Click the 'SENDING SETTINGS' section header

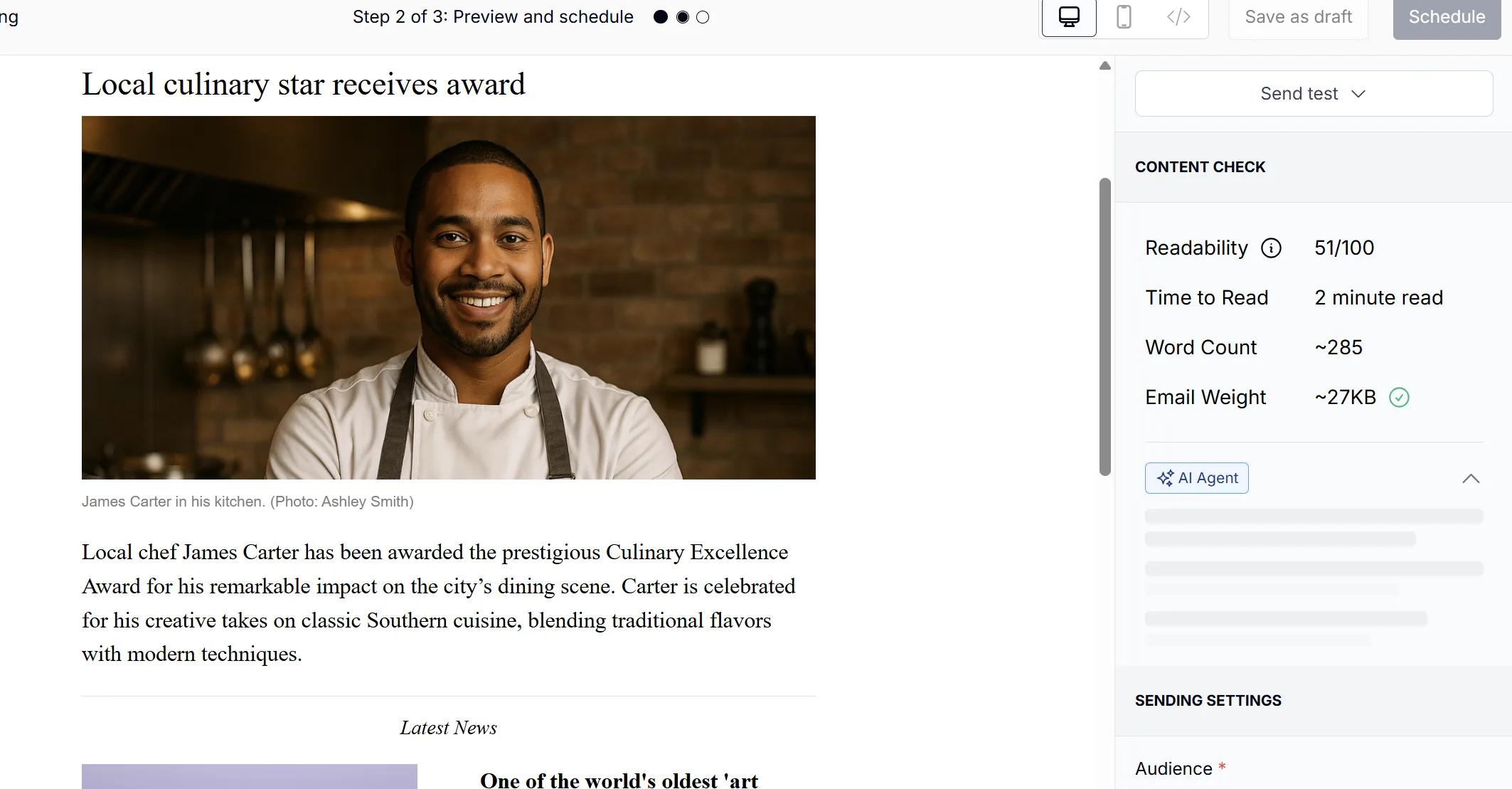1208,701
